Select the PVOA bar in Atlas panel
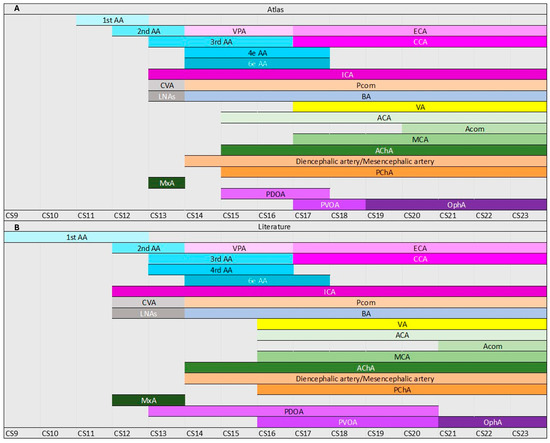The image size is (550, 443). (x=329, y=204)
